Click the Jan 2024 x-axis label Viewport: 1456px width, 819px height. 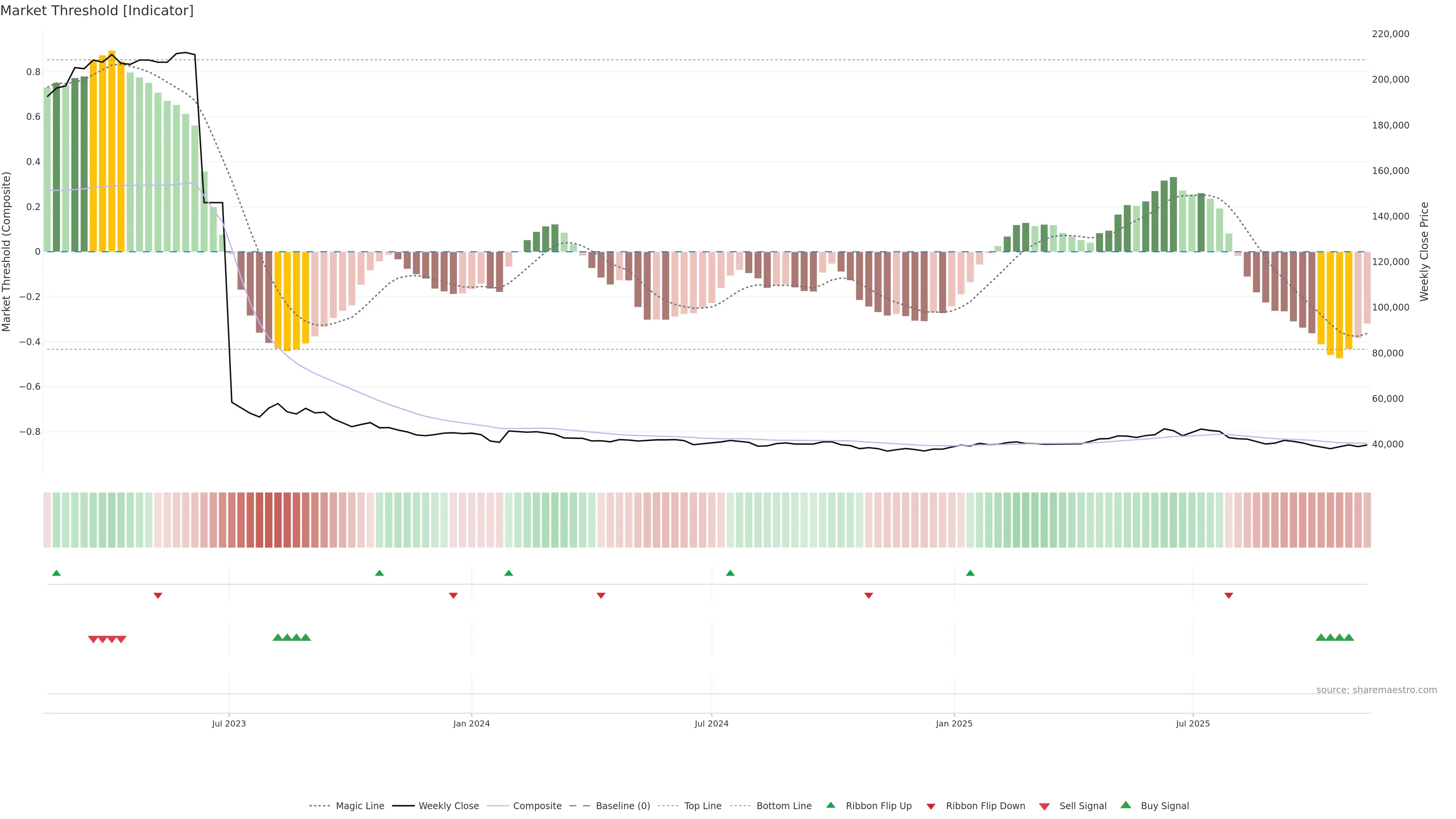point(471,723)
